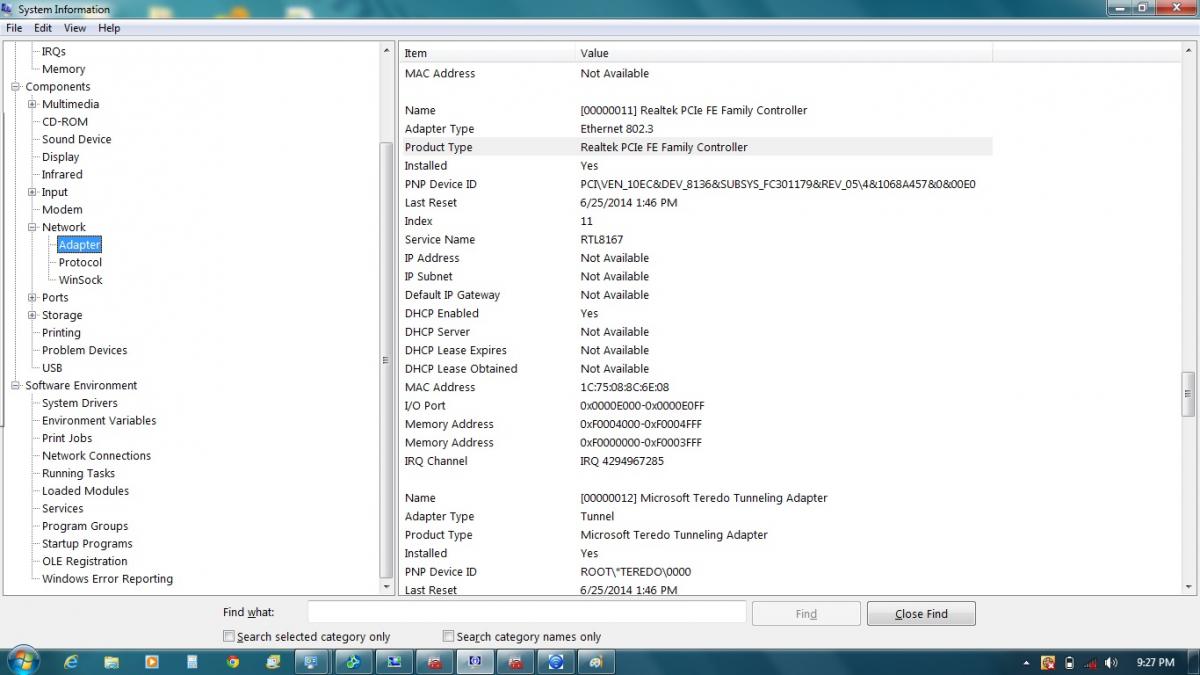Click the blue circular wireless taskbar icon

[555, 662]
